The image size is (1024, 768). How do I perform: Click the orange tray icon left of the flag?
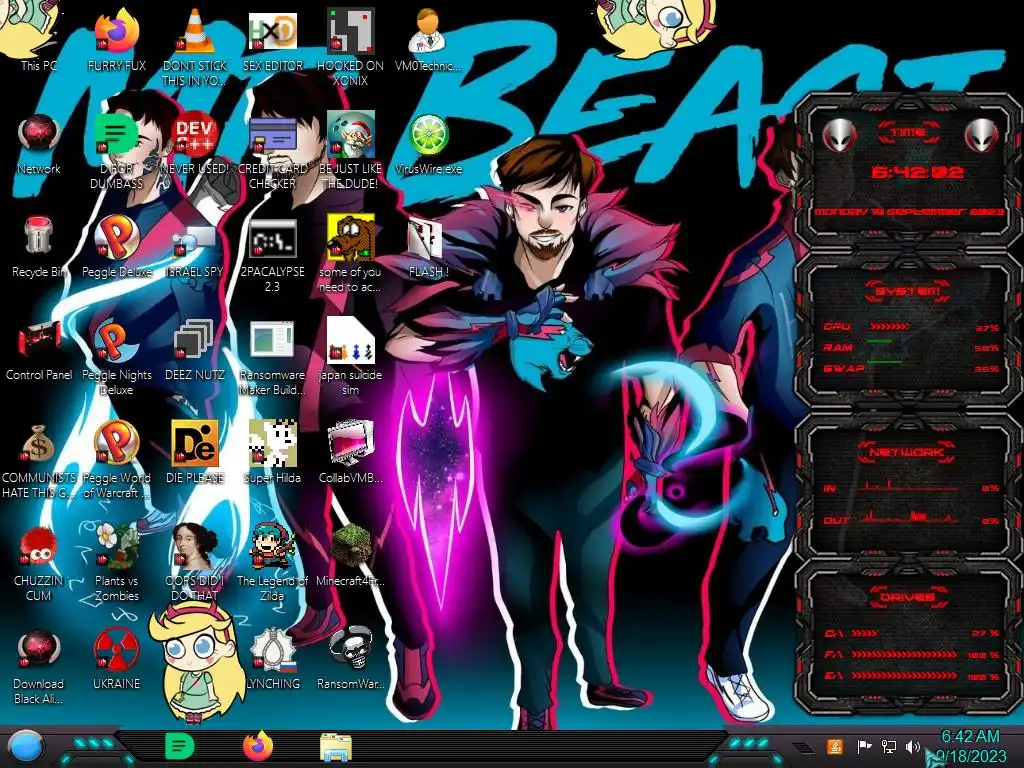pos(835,746)
